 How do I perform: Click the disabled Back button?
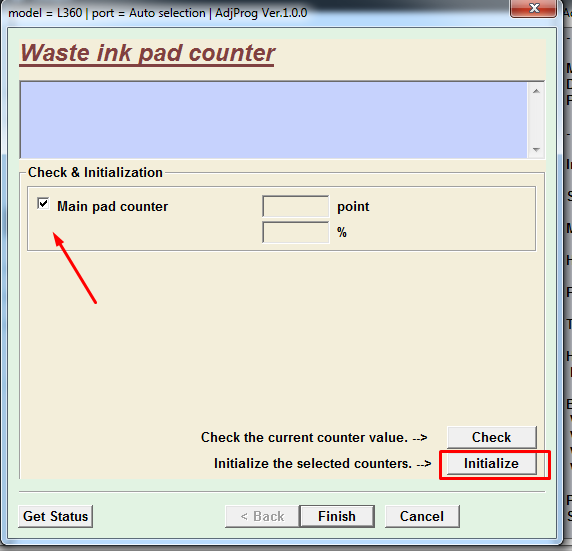pos(262,516)
